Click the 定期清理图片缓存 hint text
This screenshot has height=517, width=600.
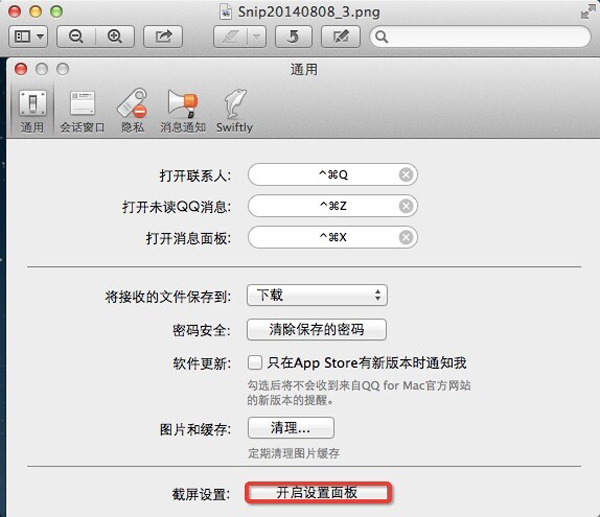[x=294, y=453]
